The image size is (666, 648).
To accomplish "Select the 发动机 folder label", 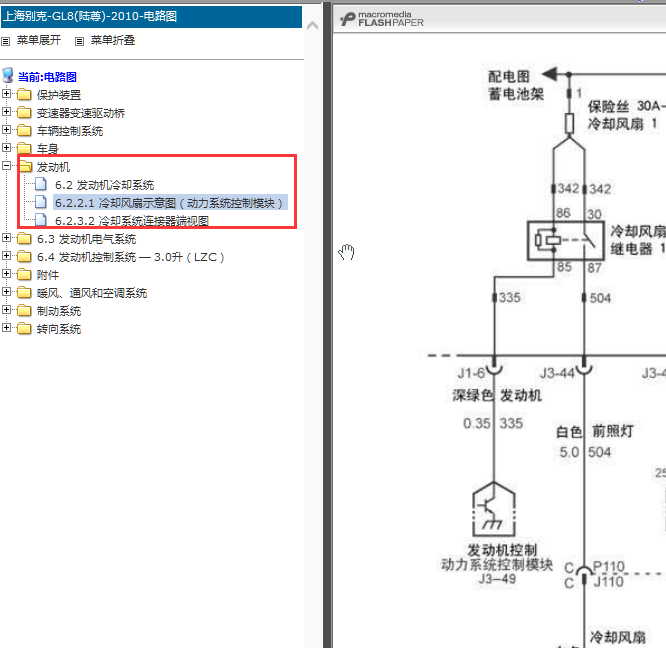I will coord(53,167).
